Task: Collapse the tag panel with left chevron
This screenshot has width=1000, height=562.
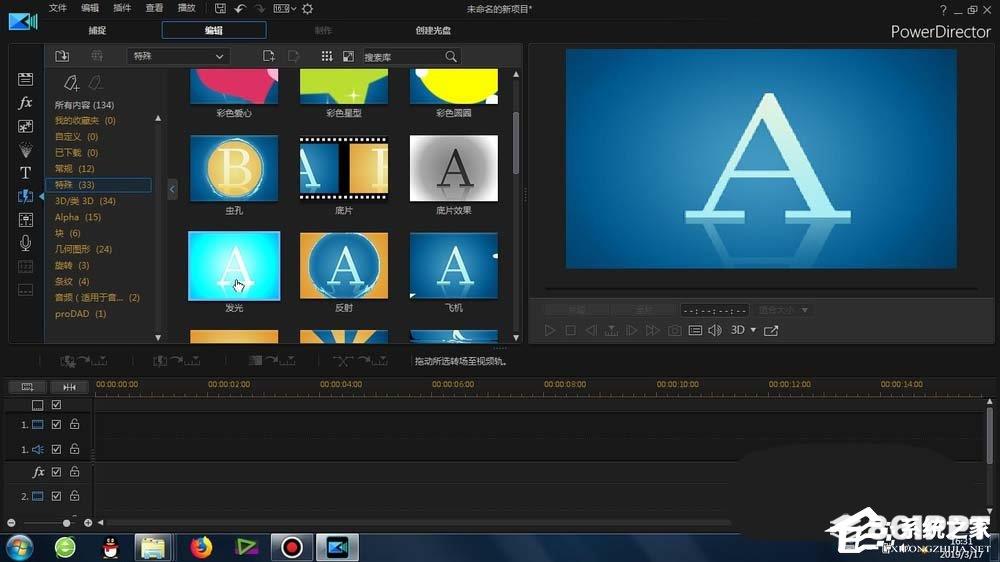Action: (x=172, y=189)
